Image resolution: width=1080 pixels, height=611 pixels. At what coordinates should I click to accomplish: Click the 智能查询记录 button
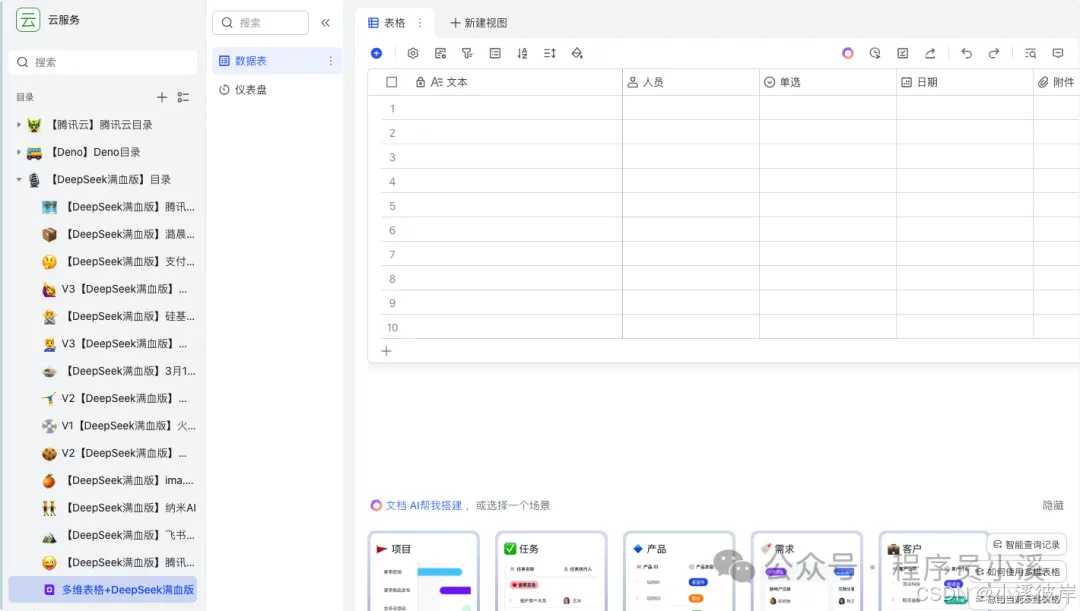point(1026,544)
